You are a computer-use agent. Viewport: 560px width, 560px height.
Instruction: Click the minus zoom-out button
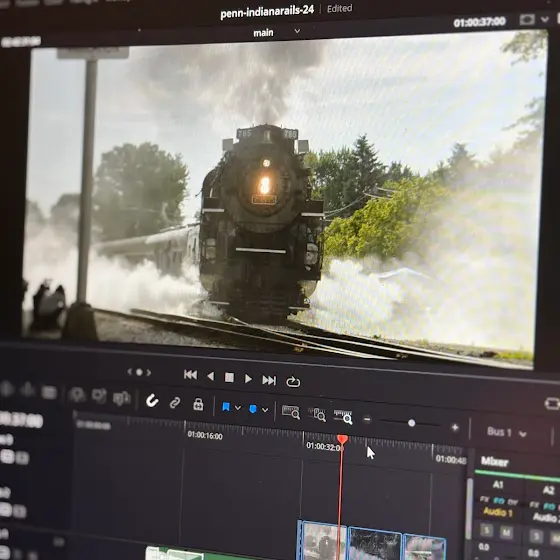(367, 419)
